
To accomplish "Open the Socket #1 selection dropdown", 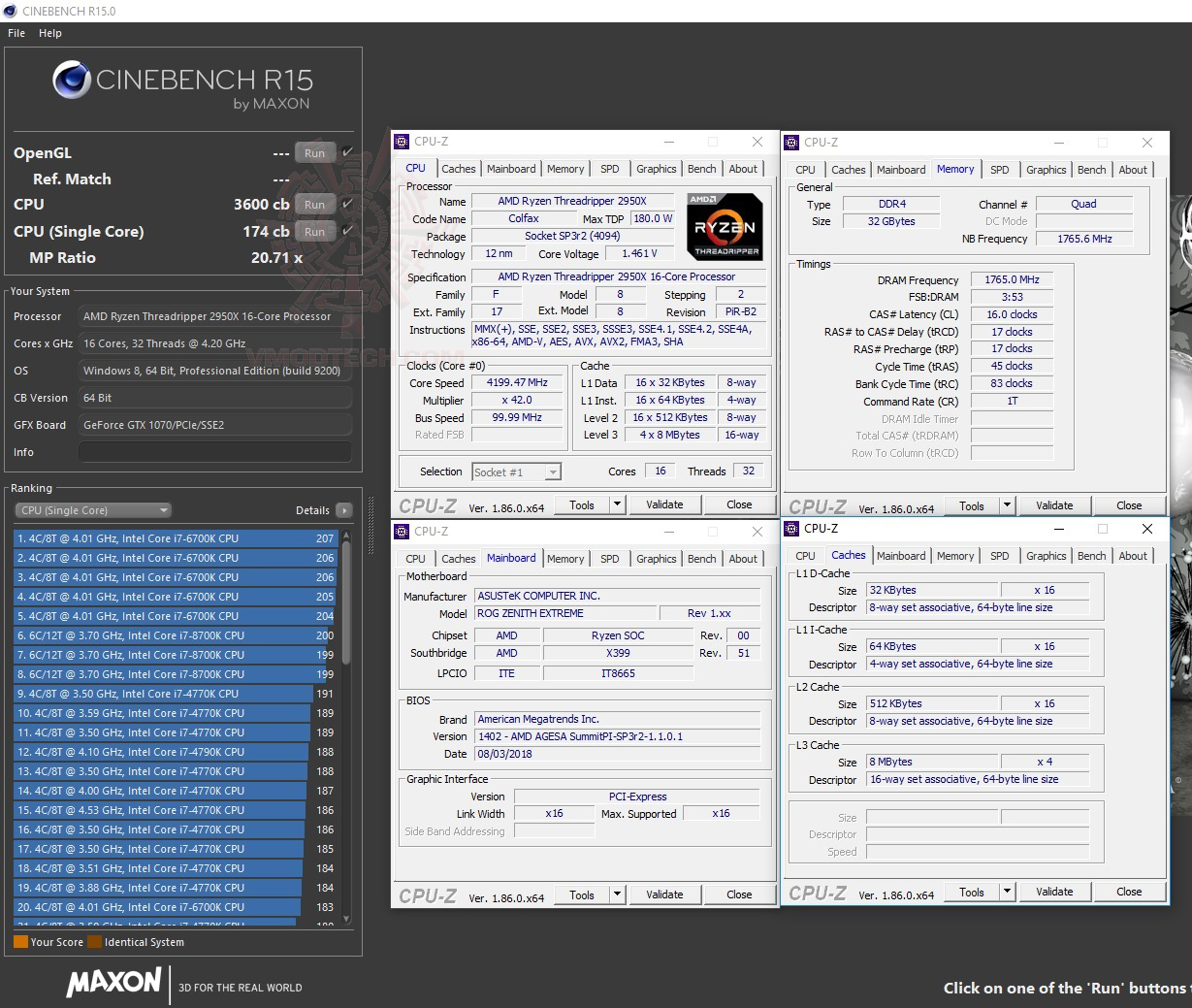I will click(x=516, y=472).
